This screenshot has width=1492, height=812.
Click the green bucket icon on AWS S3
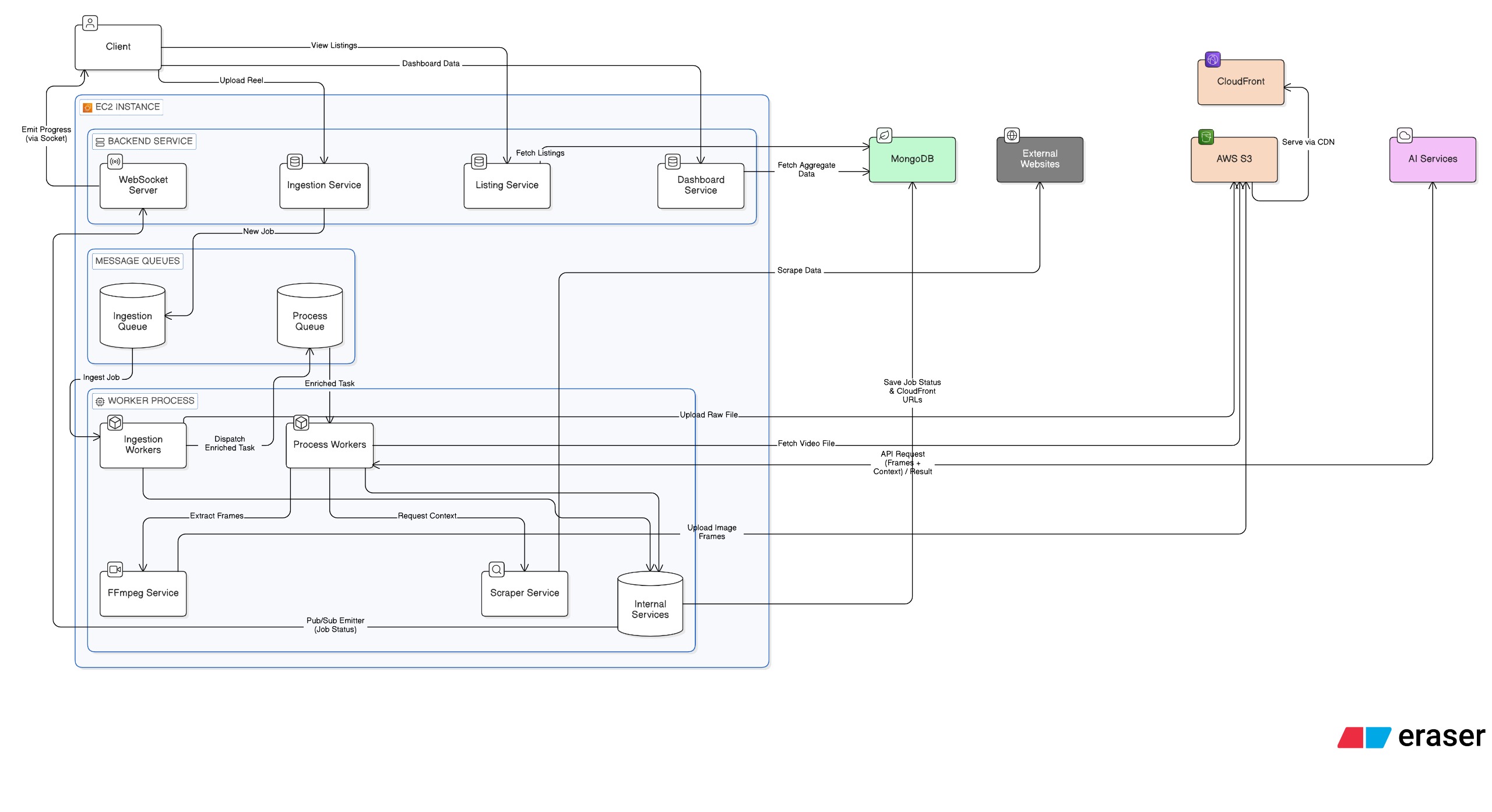click(1206, 137)
